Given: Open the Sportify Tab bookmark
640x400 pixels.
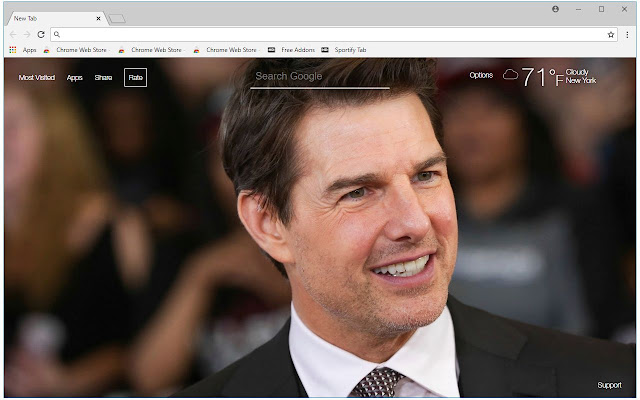Looking at the screenshot, I should click(344, 50).
